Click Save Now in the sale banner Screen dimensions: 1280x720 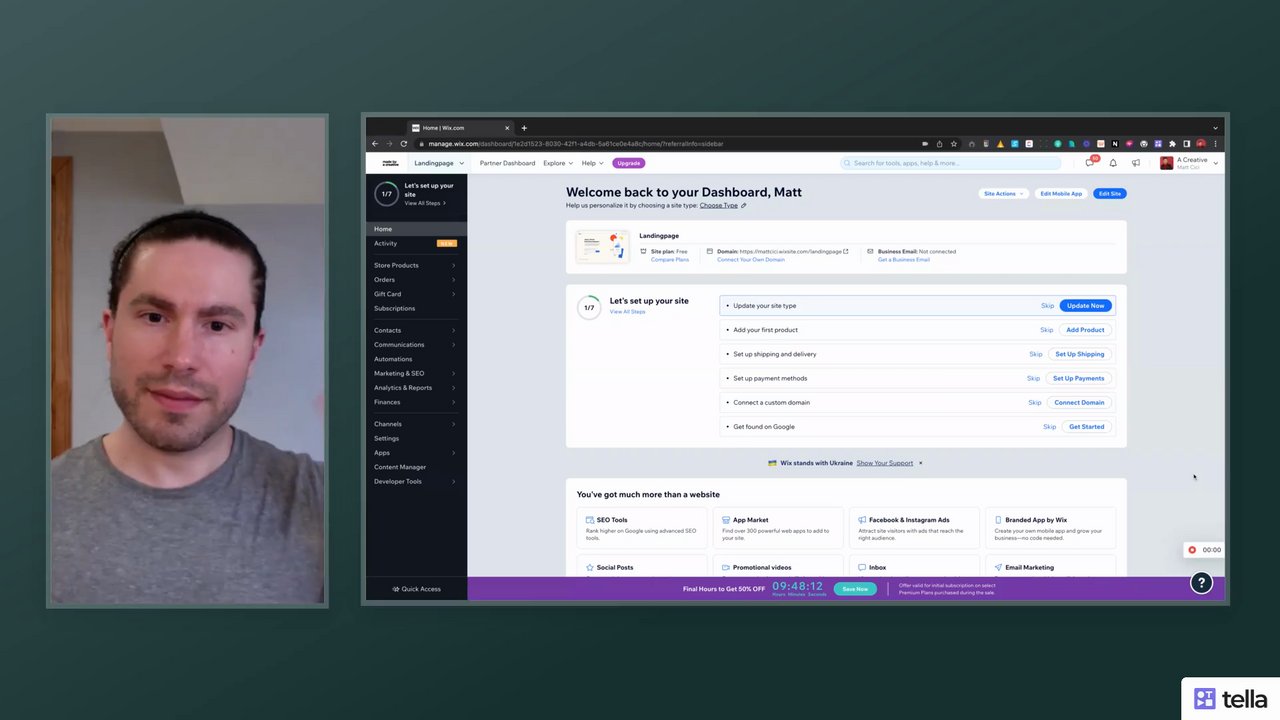pyautogui.click(x=855, y=589)
